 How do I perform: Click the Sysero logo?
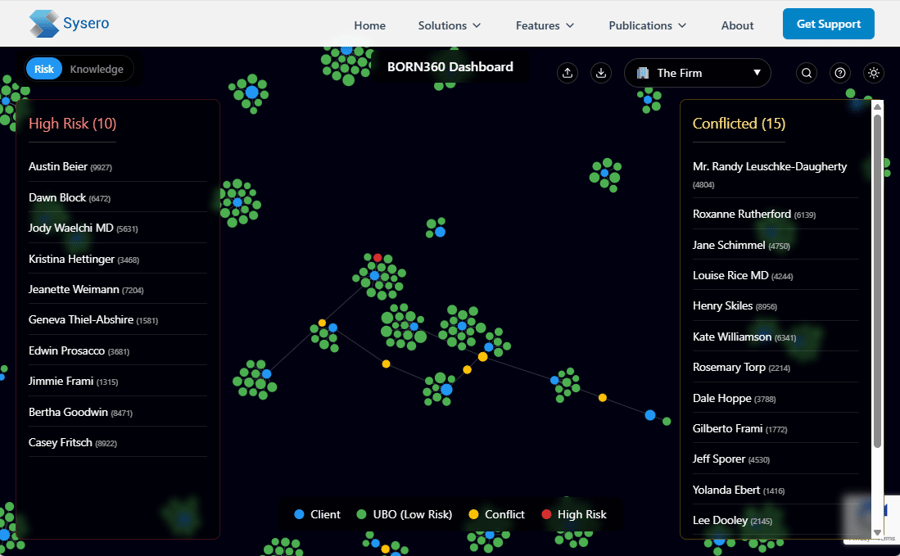click(69, 23)
